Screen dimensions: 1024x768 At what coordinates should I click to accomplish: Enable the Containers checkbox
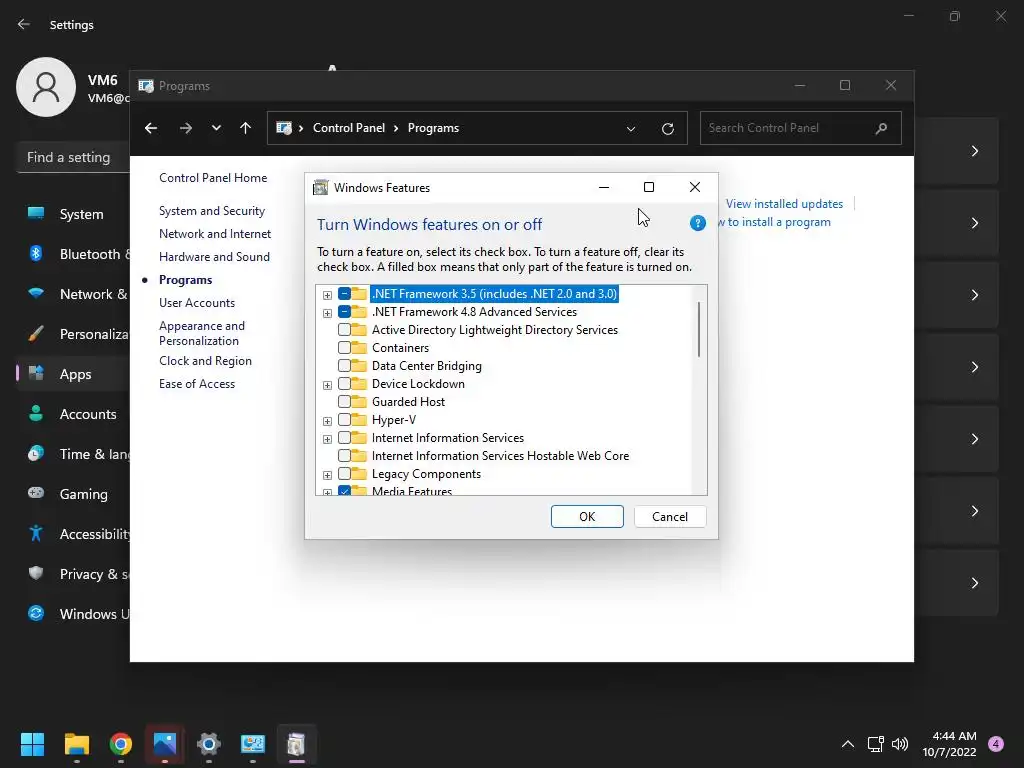(344, 347)
